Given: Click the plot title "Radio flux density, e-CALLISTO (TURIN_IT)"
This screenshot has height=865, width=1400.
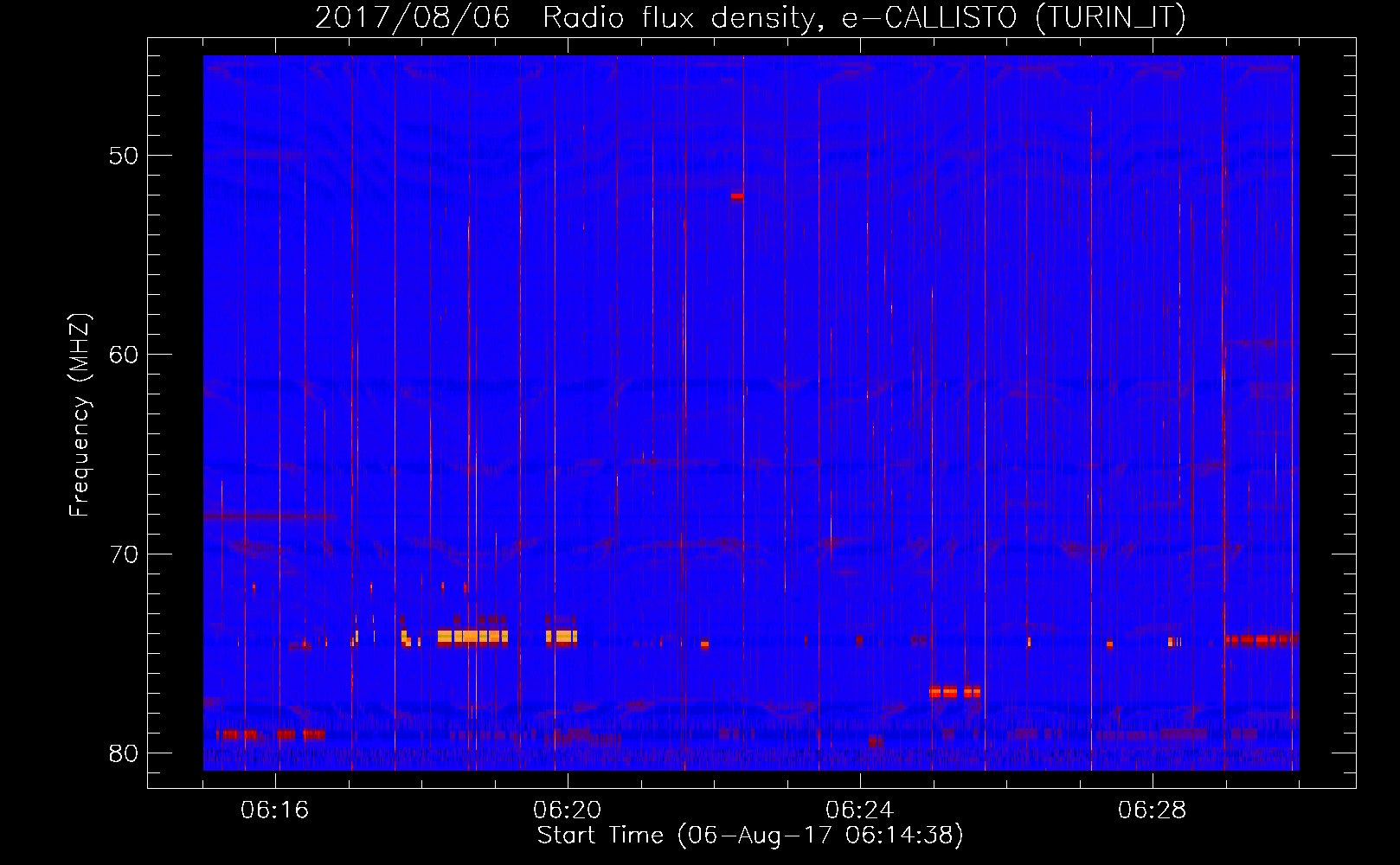Looking at the screenshot, I should pos(864,17).
